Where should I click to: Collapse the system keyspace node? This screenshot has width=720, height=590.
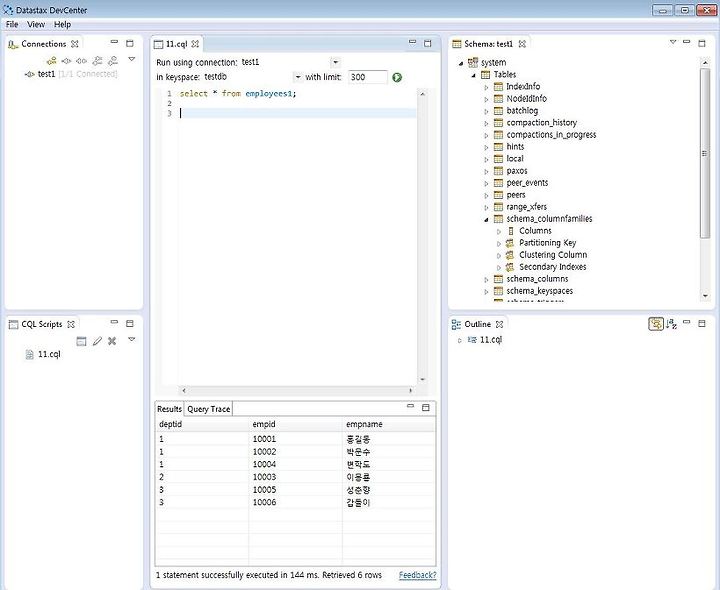click(461, 63)
